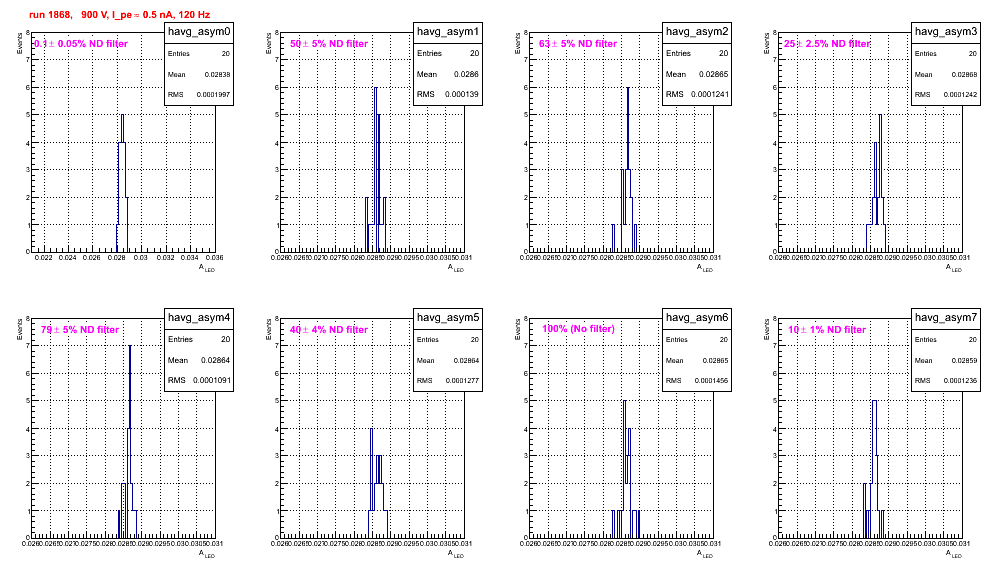Click Mean value 0.02864 in havg_asym5

coord(466,360)
